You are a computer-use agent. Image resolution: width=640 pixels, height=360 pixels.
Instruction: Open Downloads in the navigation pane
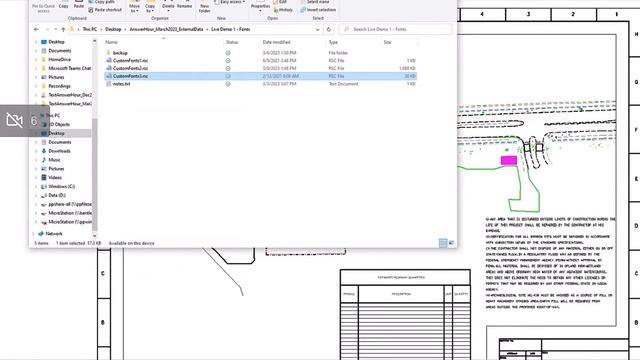(59, 151)
